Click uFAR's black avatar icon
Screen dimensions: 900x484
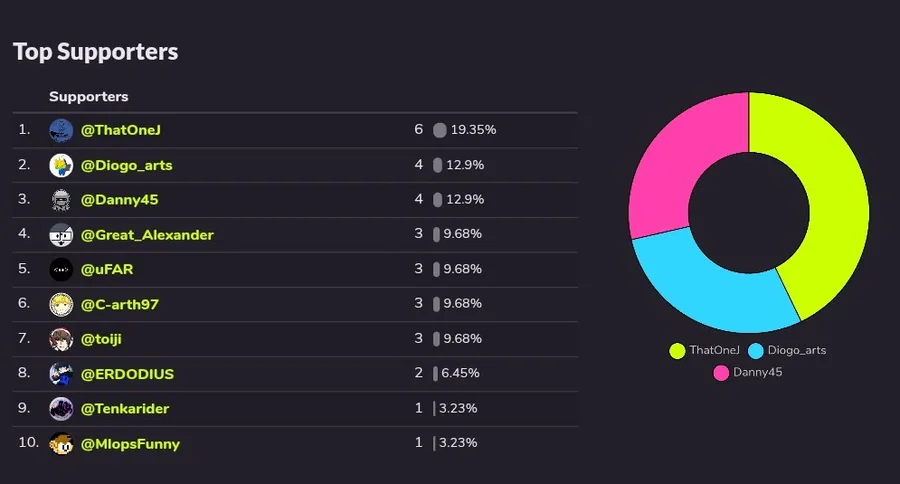pos(61,269)
